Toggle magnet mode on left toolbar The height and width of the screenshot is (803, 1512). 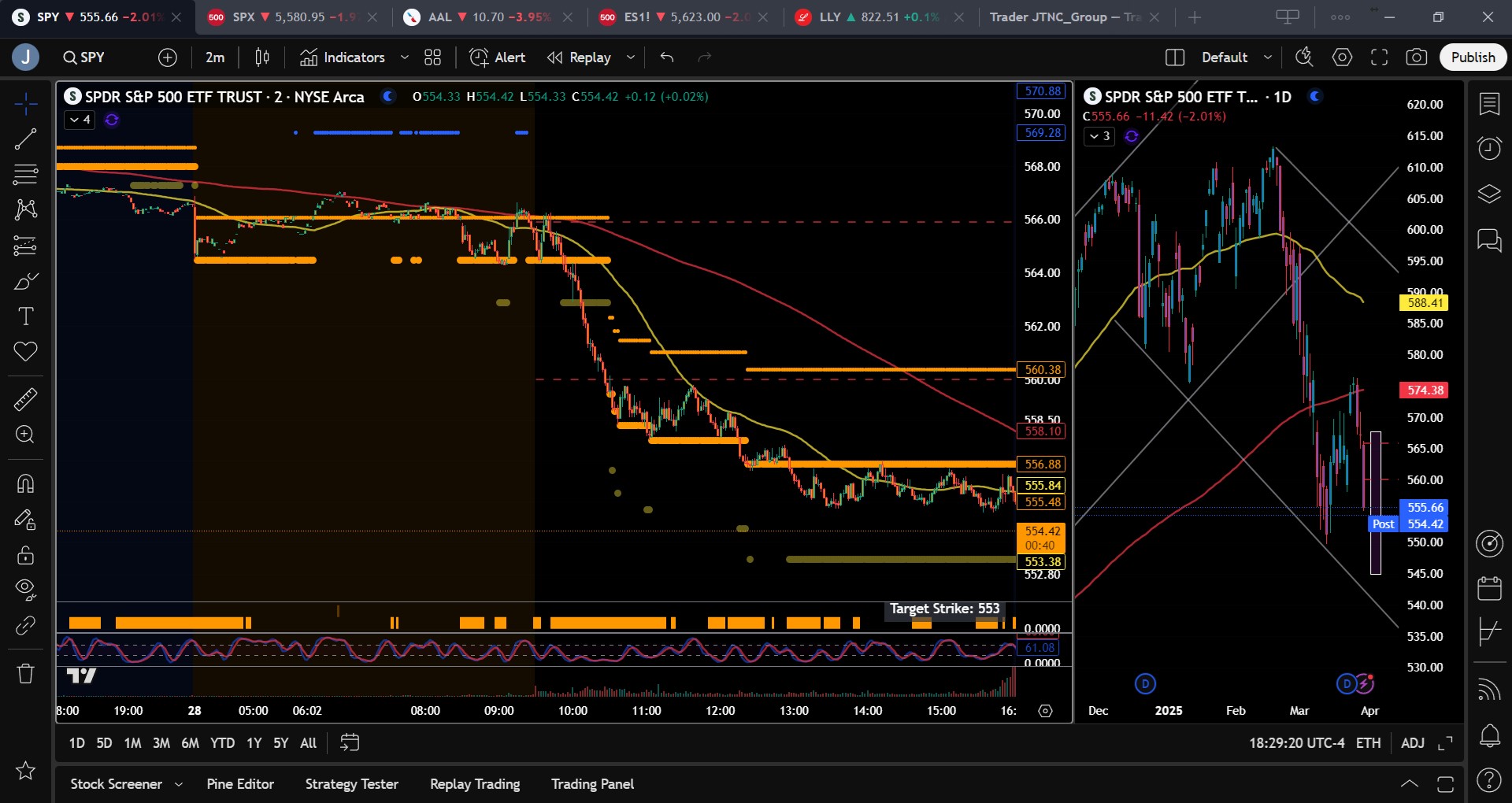[25, 483]
